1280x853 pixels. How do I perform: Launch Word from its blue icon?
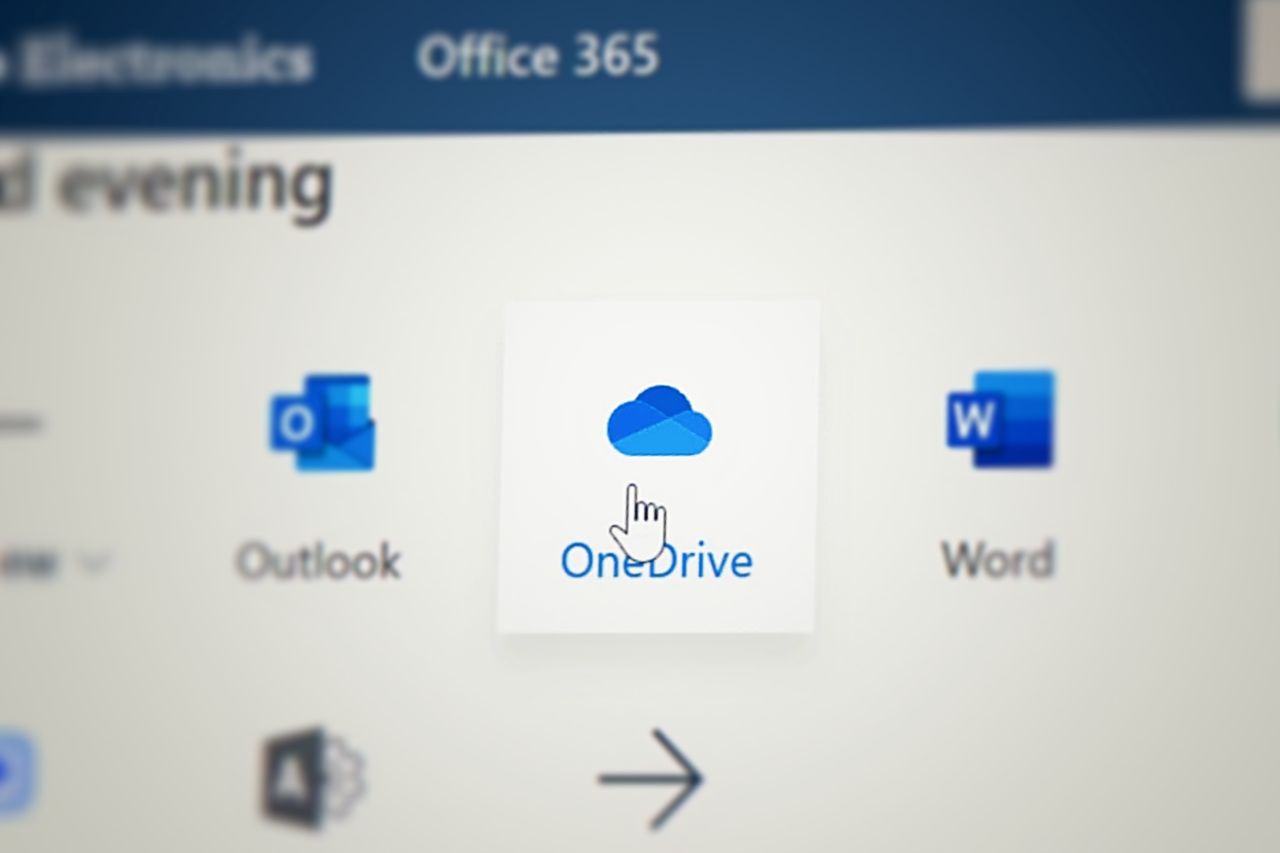(1000, 419)
